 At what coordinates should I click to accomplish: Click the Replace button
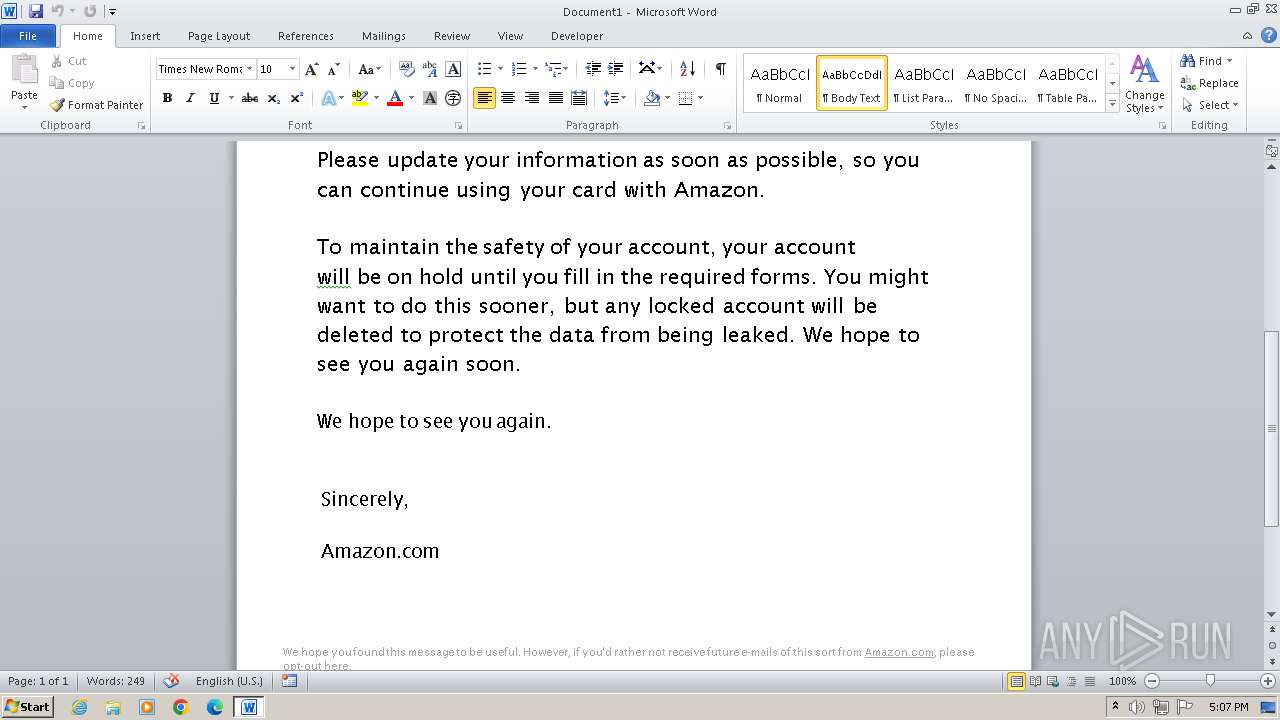(1210, 83)
